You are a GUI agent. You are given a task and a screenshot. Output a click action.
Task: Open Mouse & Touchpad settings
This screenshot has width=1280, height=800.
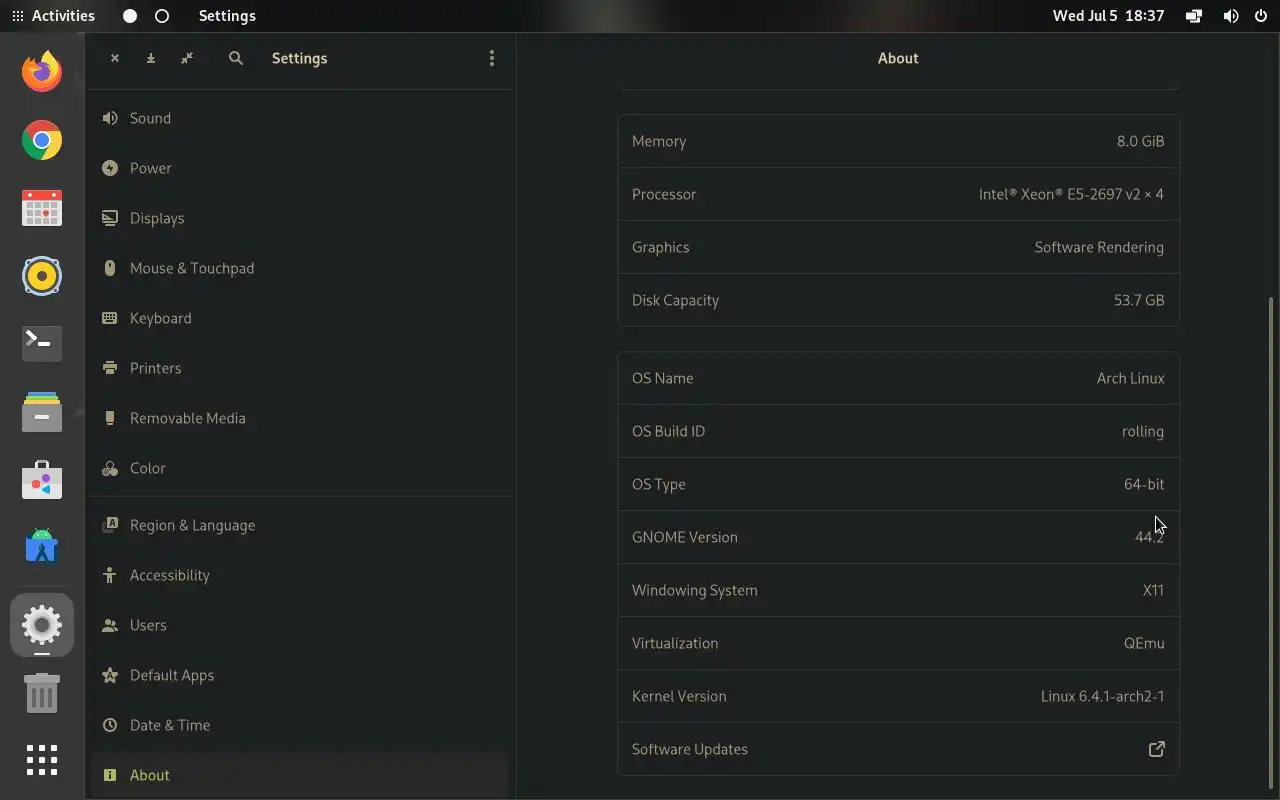click(300, 268)
